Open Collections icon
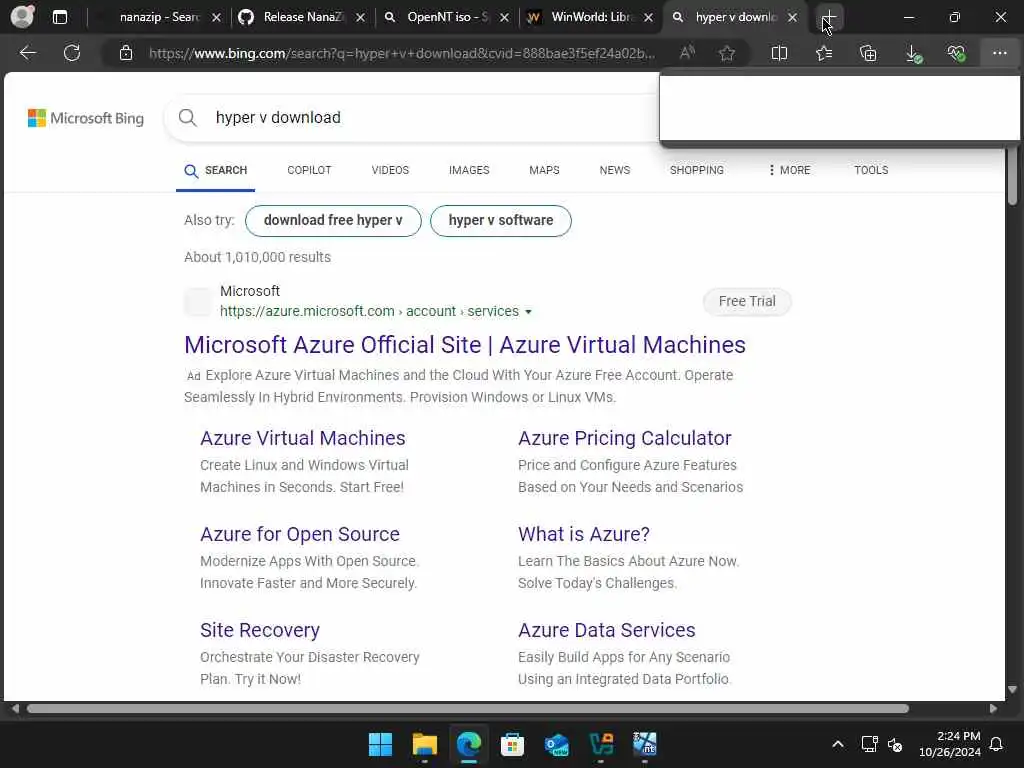This screenshot has height=768, width=1024. (x=868, y=53)
